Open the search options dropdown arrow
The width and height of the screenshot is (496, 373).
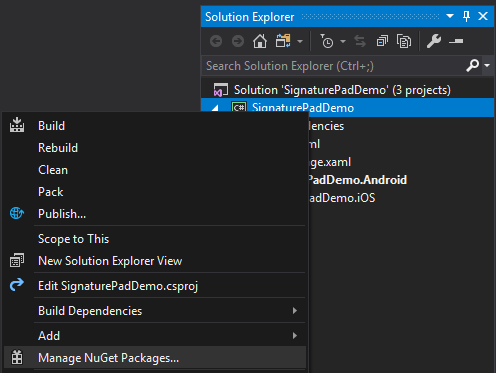tap(487, 65)
